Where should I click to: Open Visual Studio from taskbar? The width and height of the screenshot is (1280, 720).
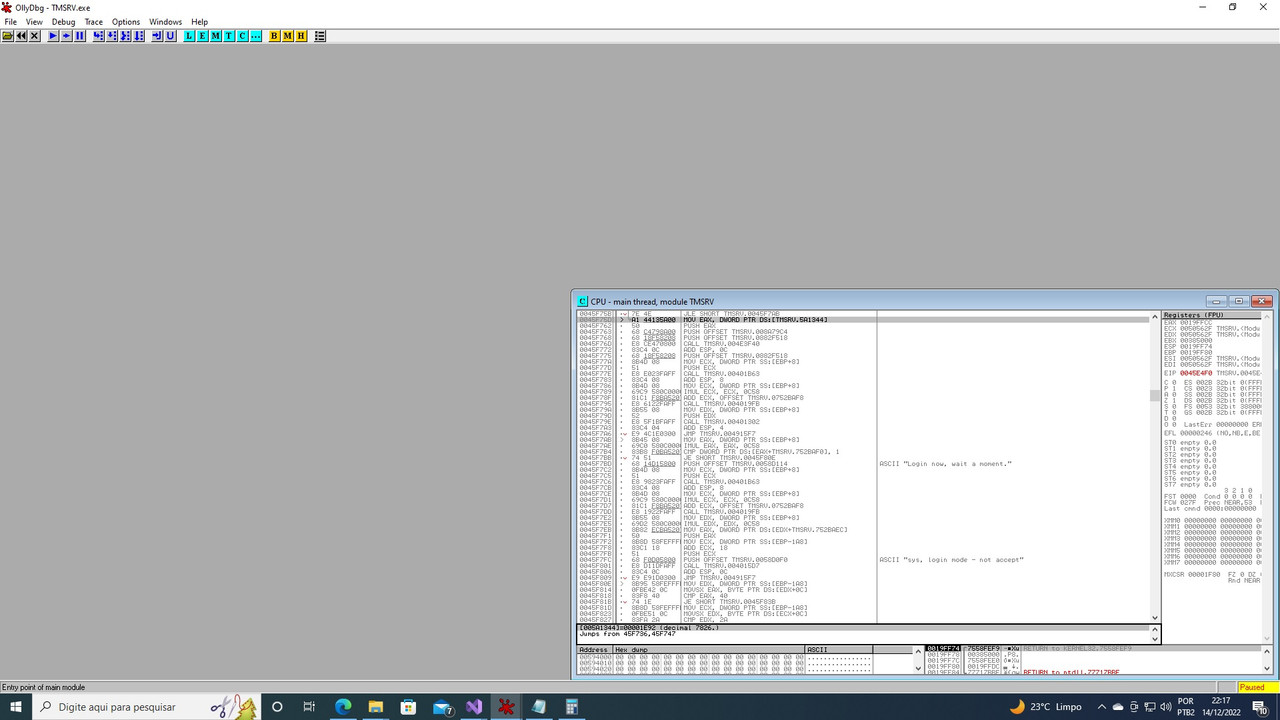[473, 706]
